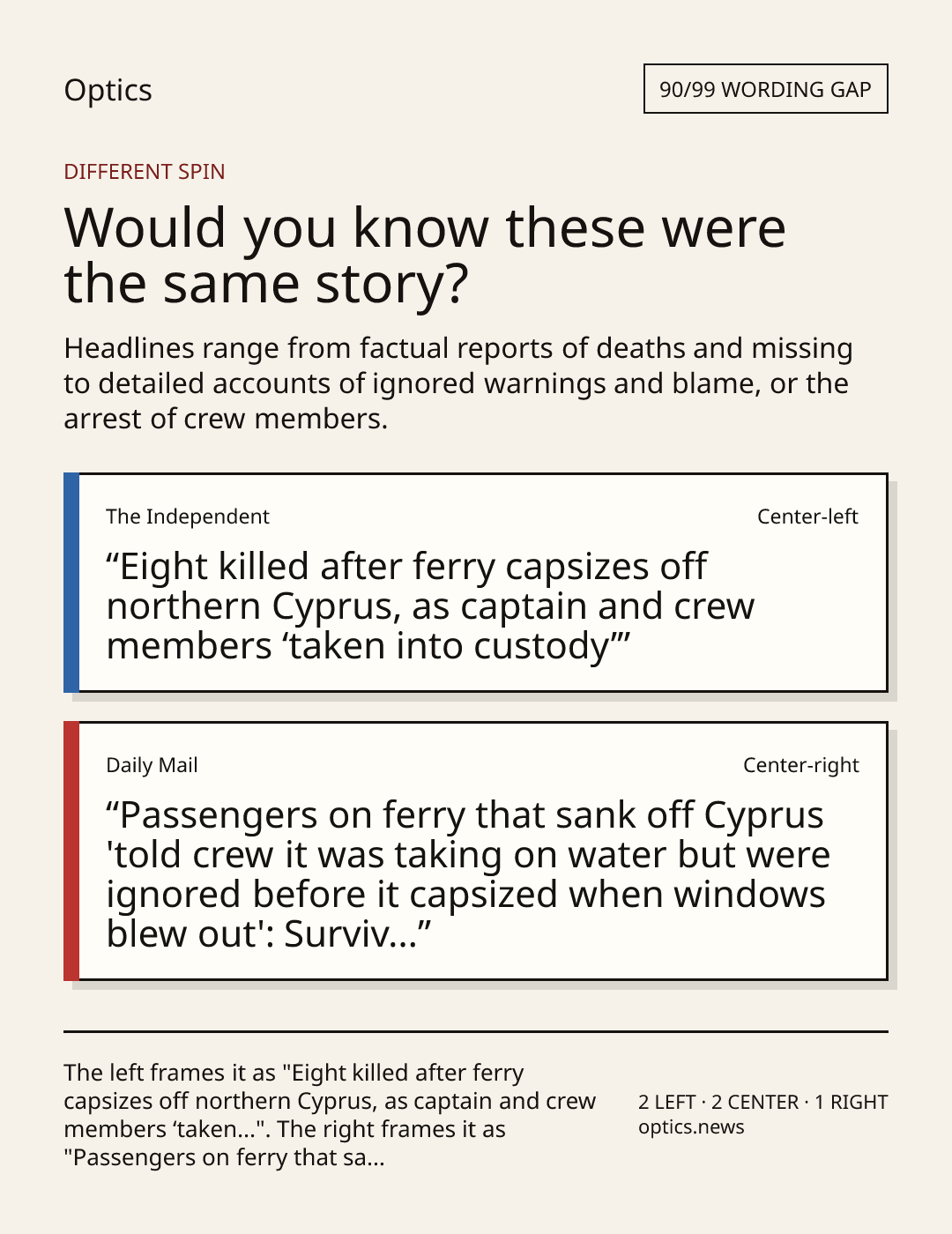Click the summary paragraph about headlines range
952x1234 pixels.
[458, 383]
